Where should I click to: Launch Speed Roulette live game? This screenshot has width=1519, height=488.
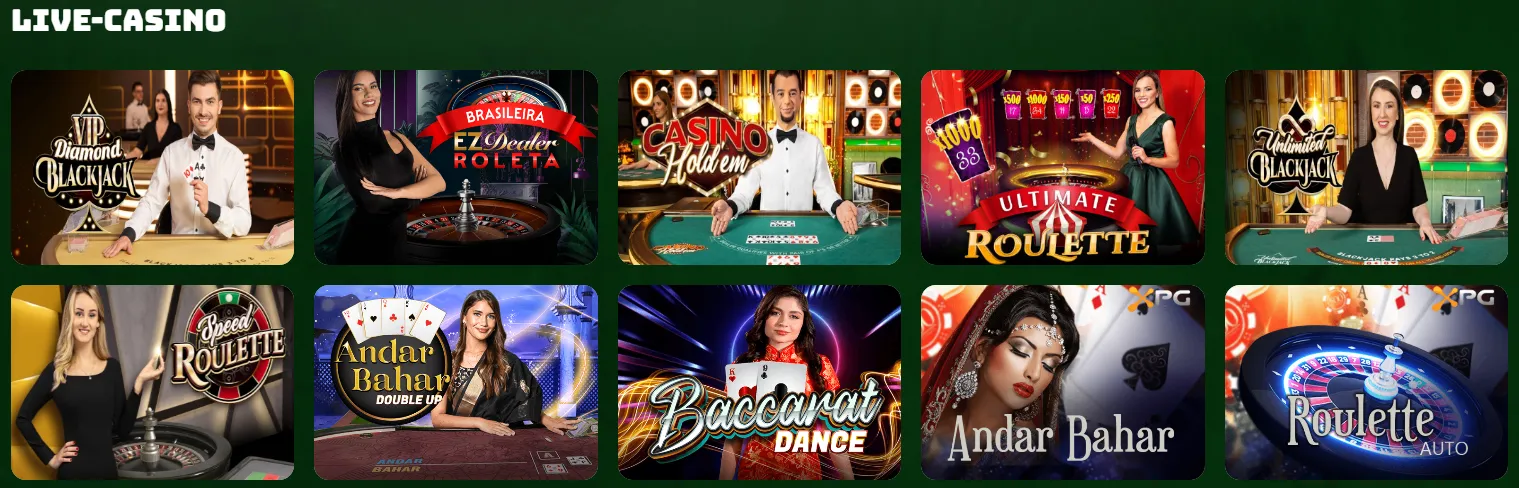click(x=152, y=382)
